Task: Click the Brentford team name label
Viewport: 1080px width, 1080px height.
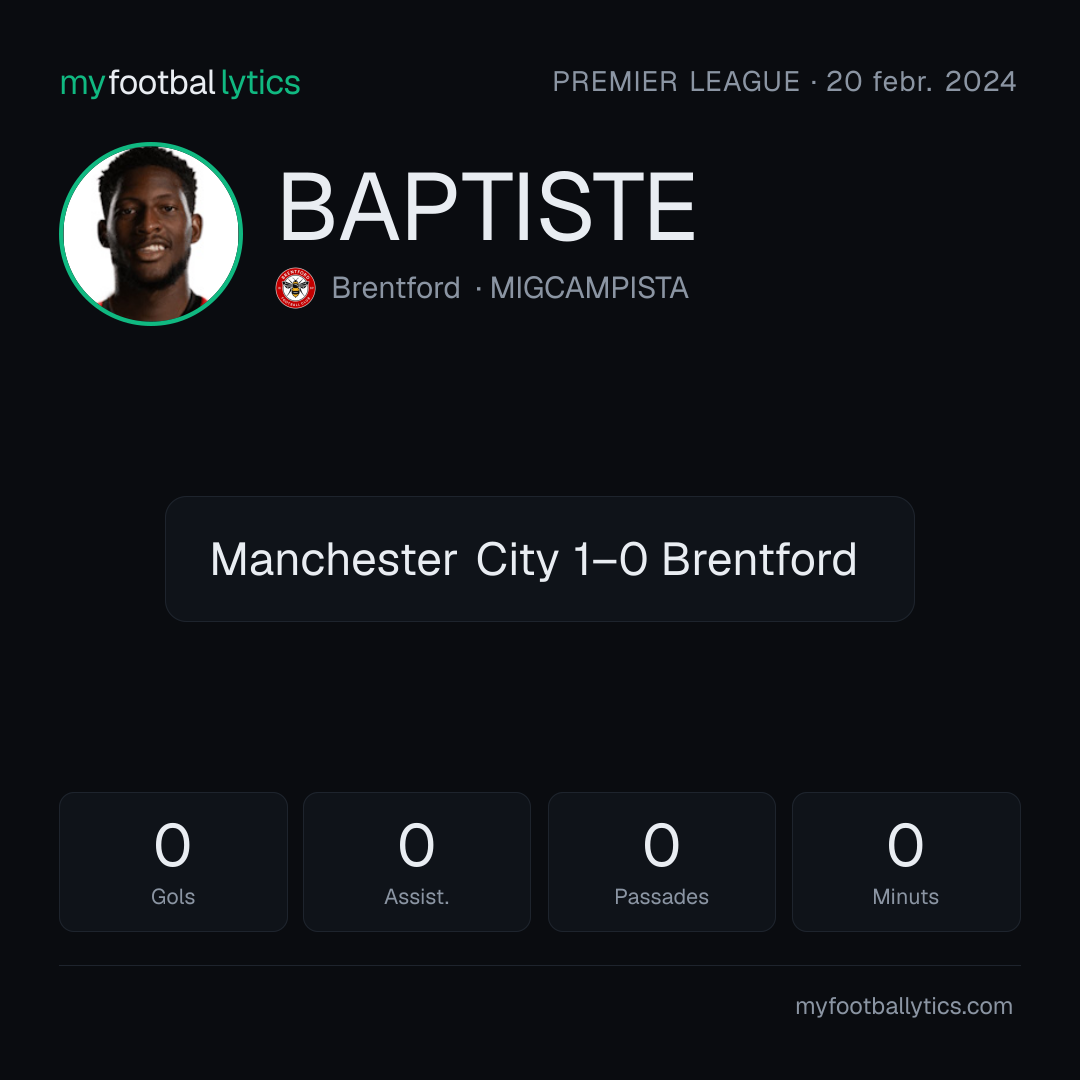Action: point(396,288)
